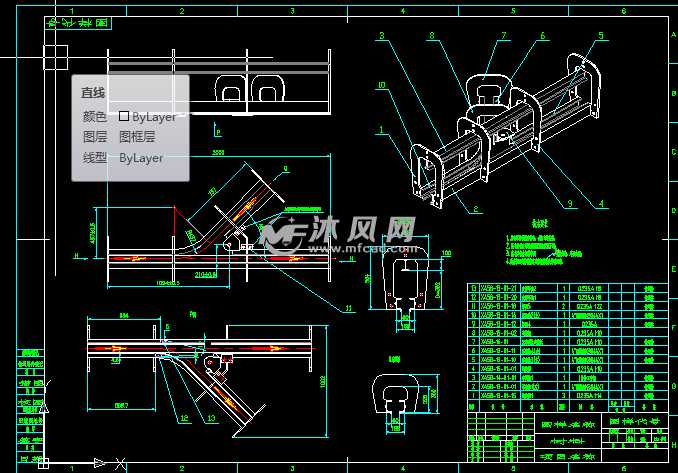Screen dimensions: 678x473
Task: Select balloon number 8 on the isometric view
Action: (432, 35)
